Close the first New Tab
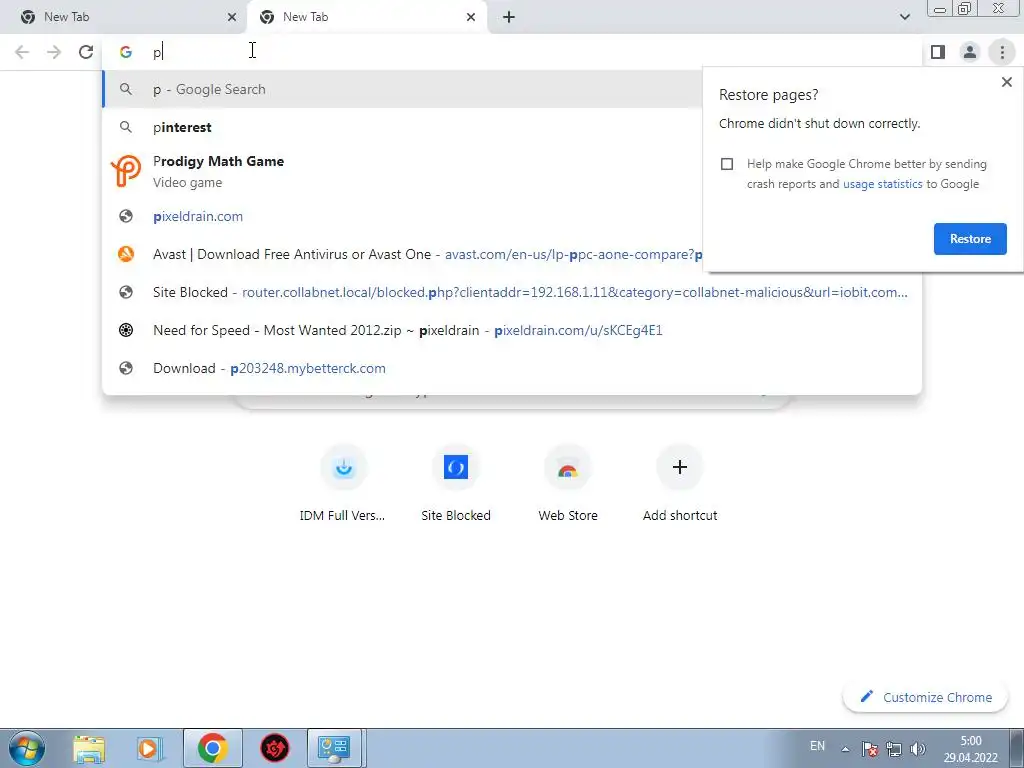This screenshot has width=1024, height=768. (x=232, y=17)
